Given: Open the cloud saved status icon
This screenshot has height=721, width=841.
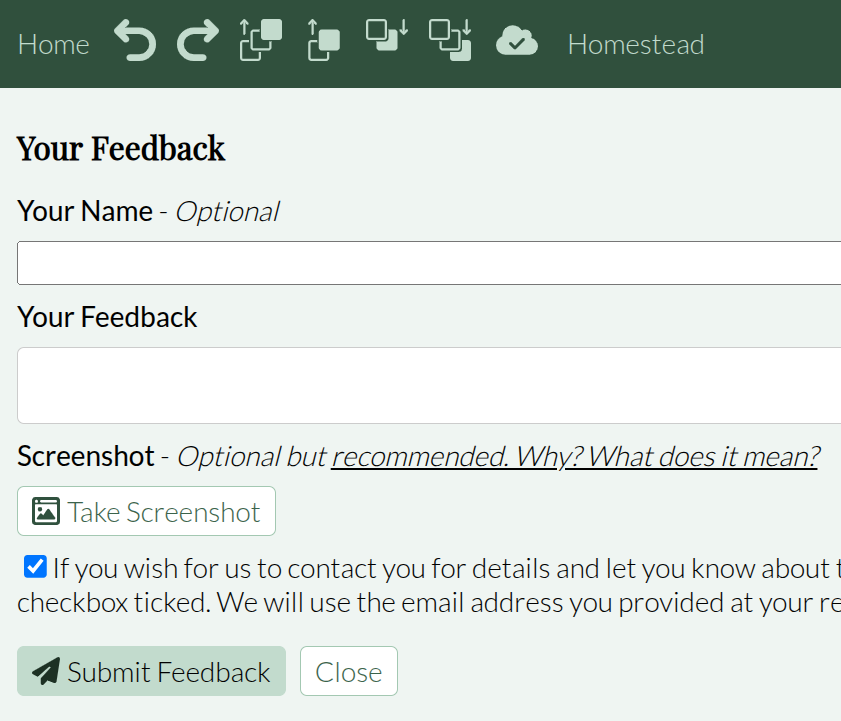Looking at the screenshot, I should (517, 41).
